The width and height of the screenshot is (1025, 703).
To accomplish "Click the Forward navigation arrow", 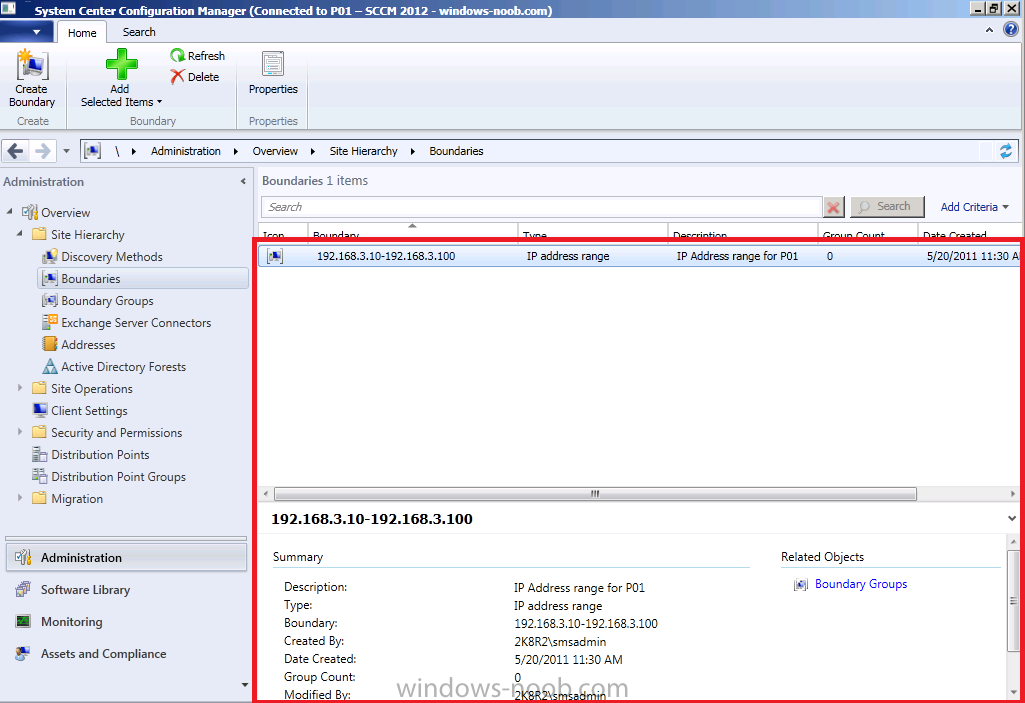I will tap(42, 151).
